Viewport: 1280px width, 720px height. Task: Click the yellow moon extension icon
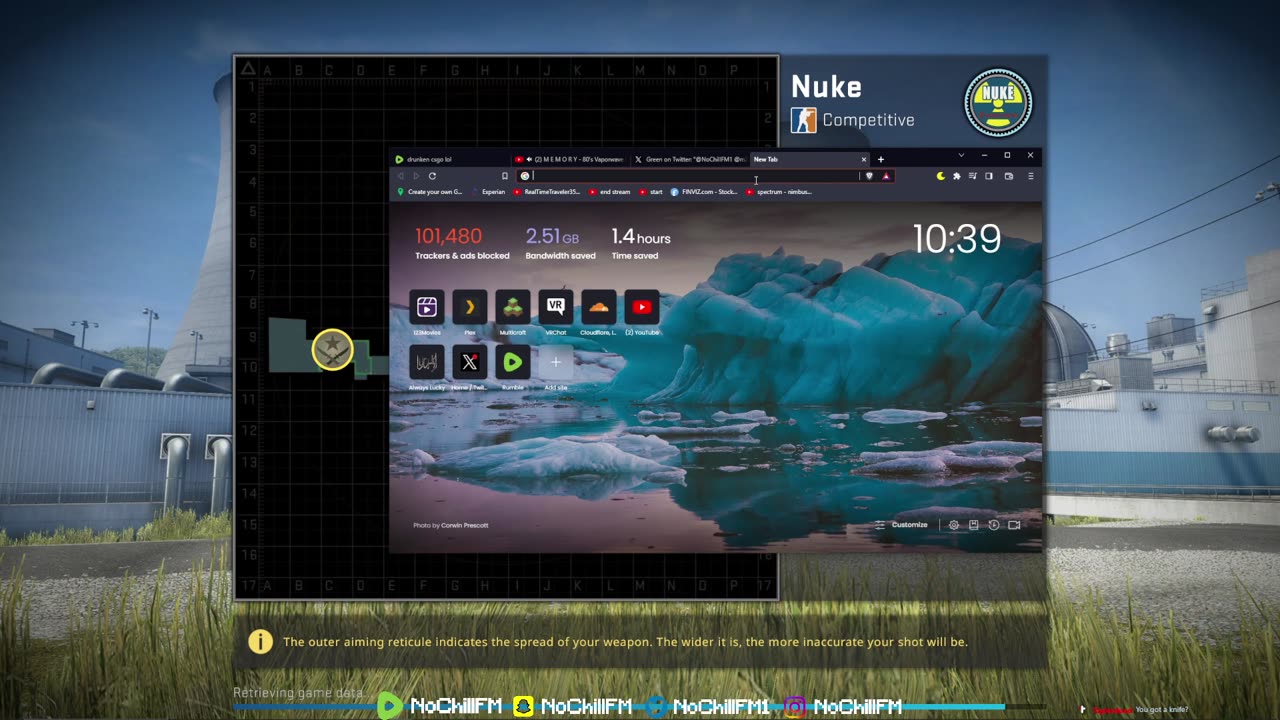coord(941,176)
